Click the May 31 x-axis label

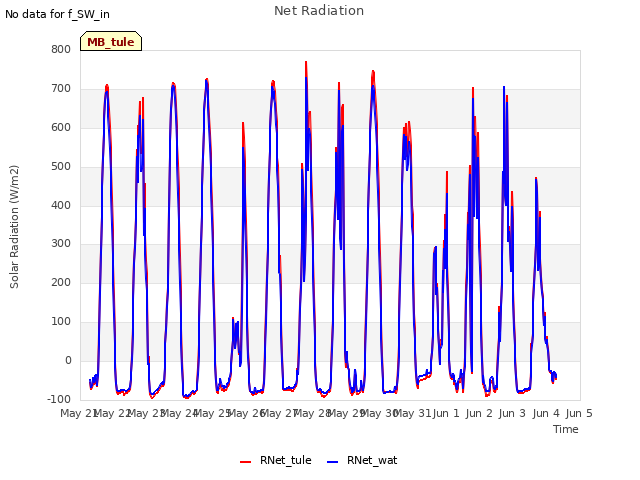coord(413,413)
